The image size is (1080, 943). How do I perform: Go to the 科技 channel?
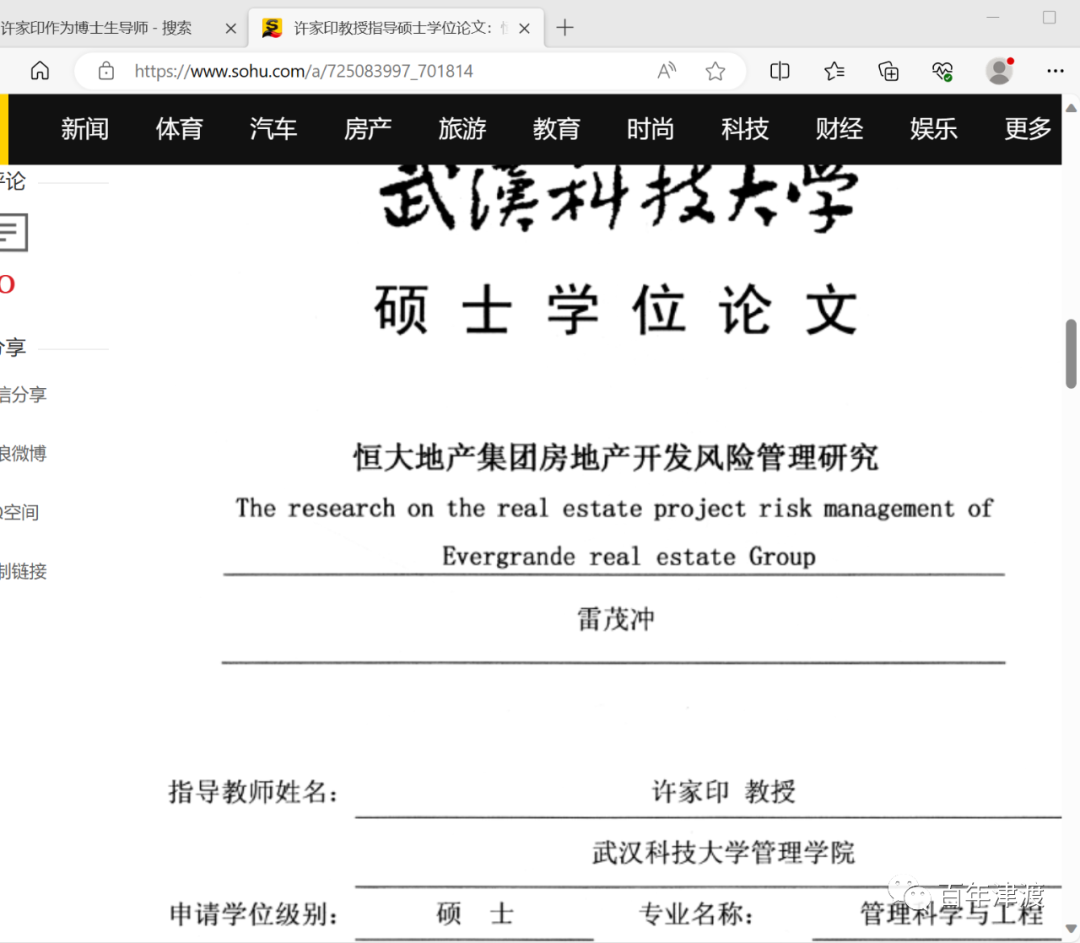(x=745, y=129)
